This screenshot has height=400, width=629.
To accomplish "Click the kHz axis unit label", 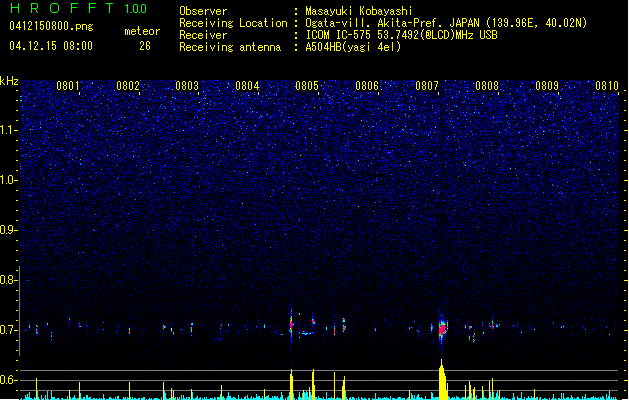I will pyautogui.click(x=9, y=81).
